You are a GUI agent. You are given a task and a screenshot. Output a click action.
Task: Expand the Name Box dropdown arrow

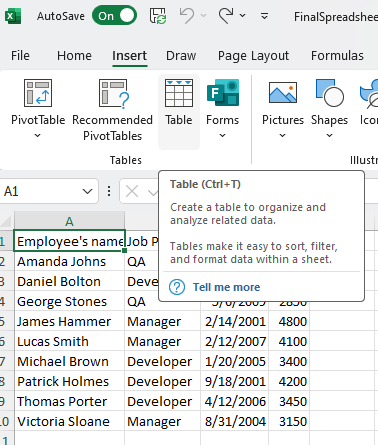(x=87, y=191)
